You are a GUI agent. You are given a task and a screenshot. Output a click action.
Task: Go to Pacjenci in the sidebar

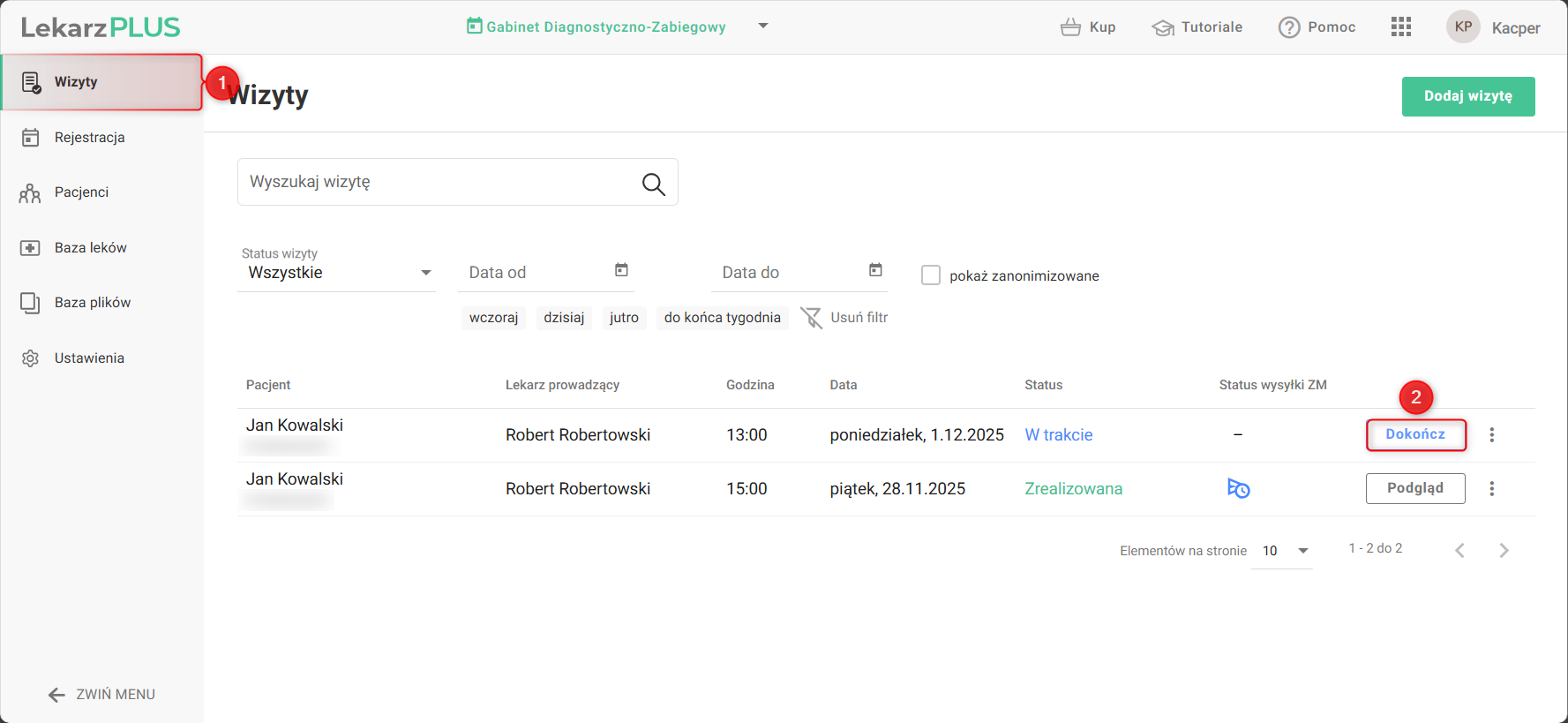coord(81,192)
